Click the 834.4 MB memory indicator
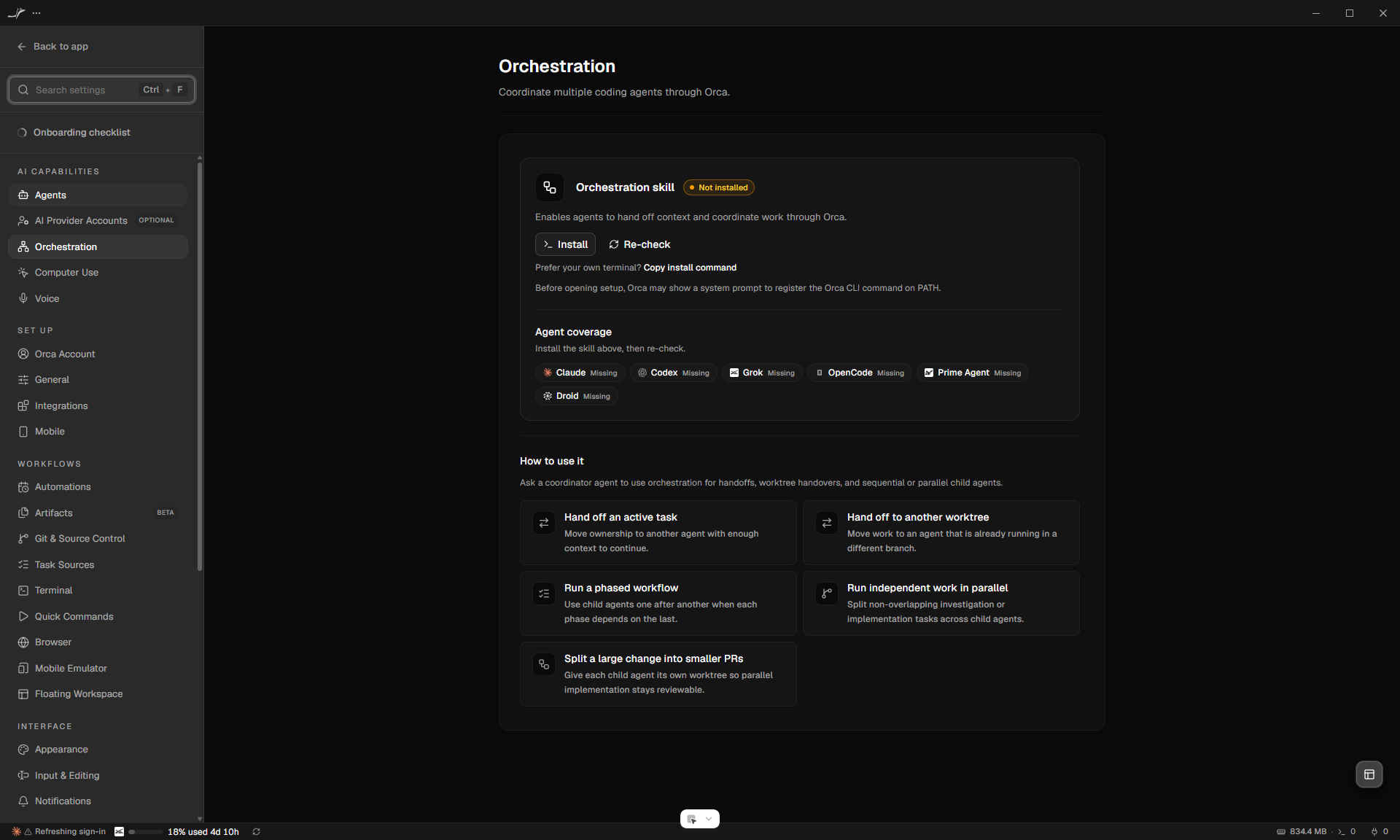The image size is (1400, 840). pyautogui.click(x=1302, y=832)
